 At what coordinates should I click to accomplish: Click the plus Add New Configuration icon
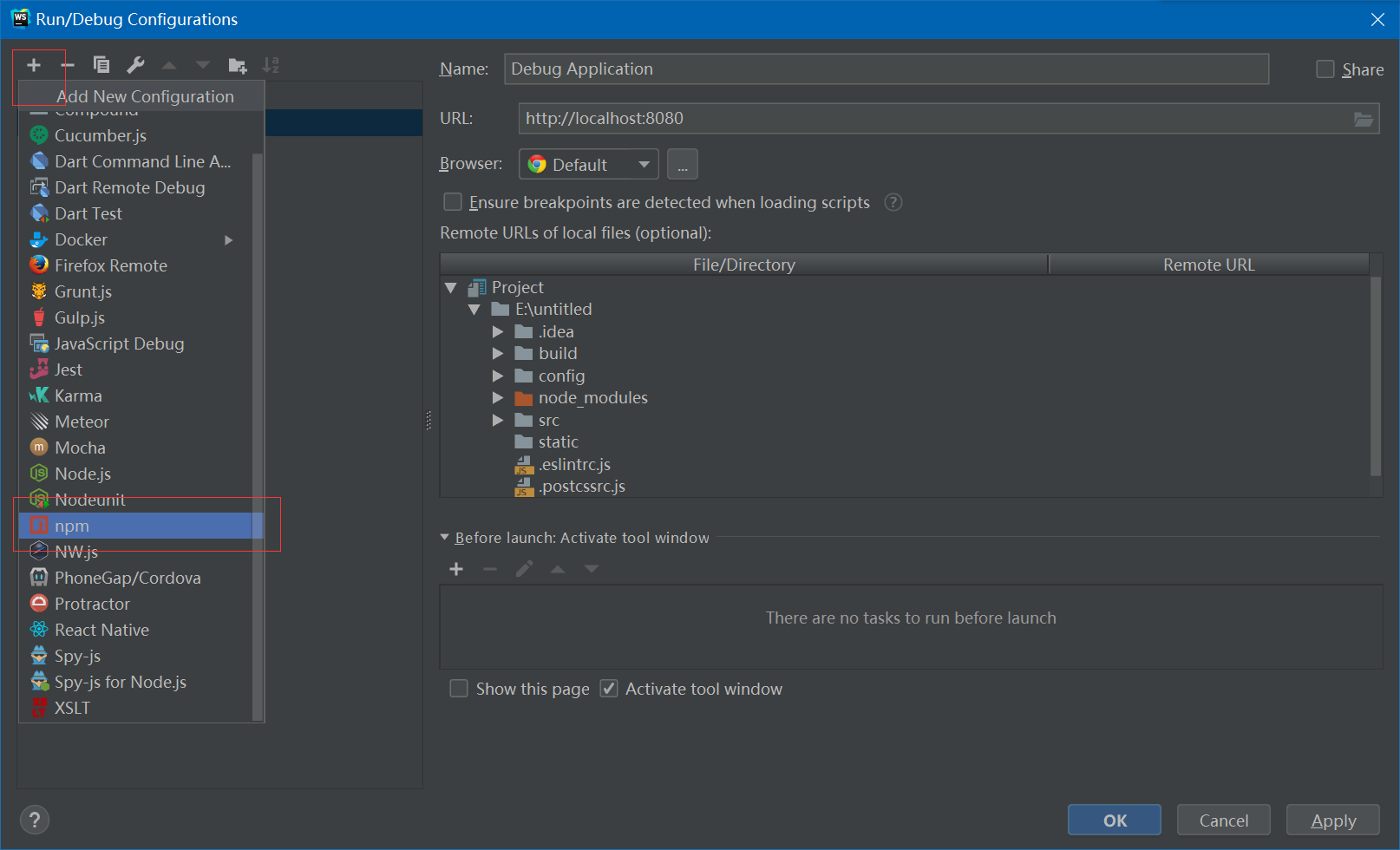(x=34, y=65)
